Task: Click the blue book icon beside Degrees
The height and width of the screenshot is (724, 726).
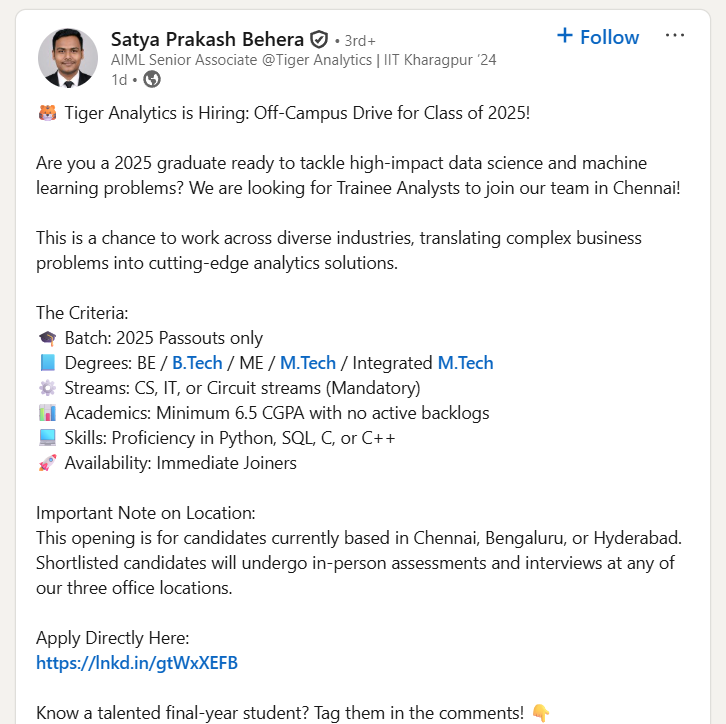Action: click(x=47, y=363)
